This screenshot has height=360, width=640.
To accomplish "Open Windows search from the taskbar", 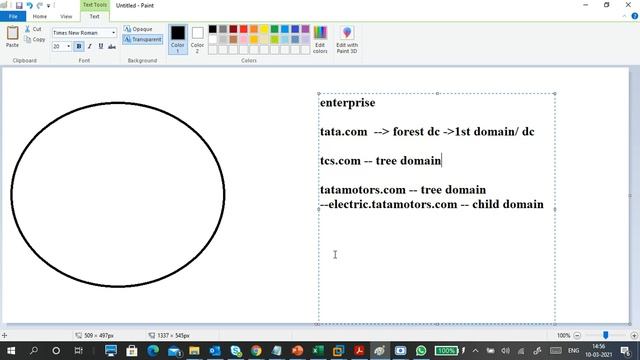I will coord(34,351).
